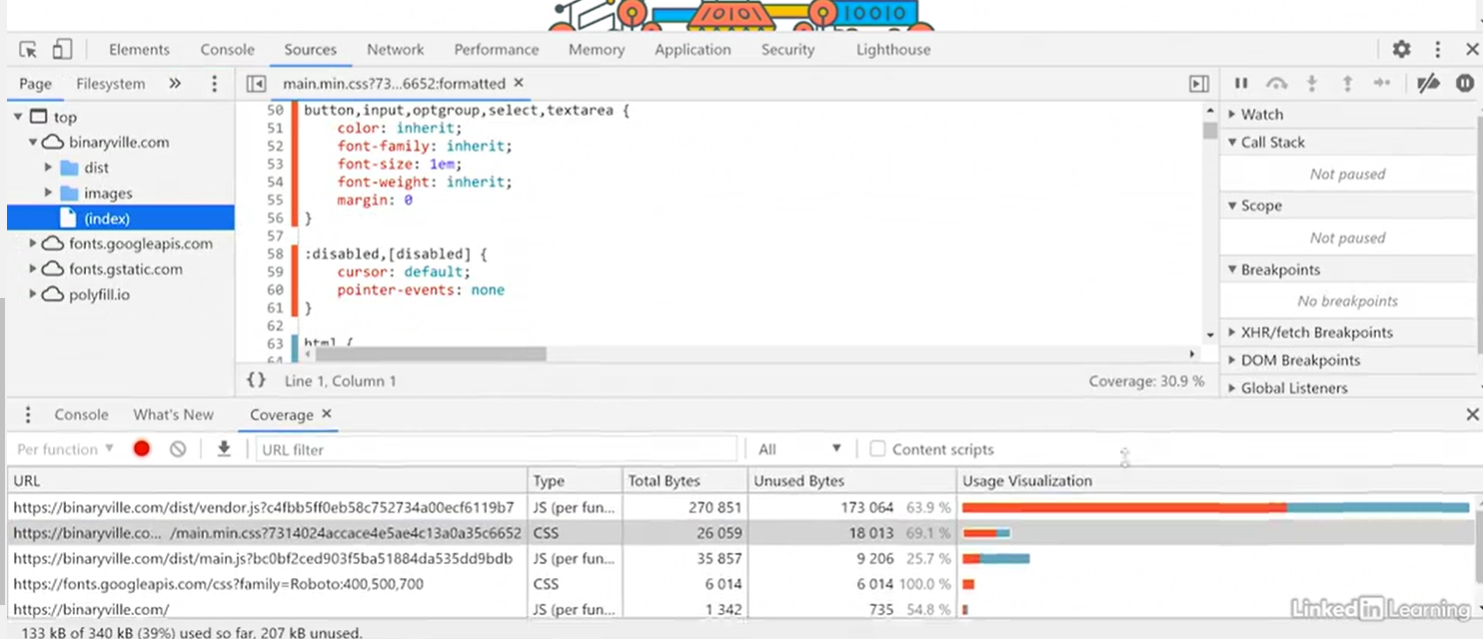1483x639 pixels.
Task: Select the fonts.googleapis.com CSS coverage row
Action: [742, 584]
